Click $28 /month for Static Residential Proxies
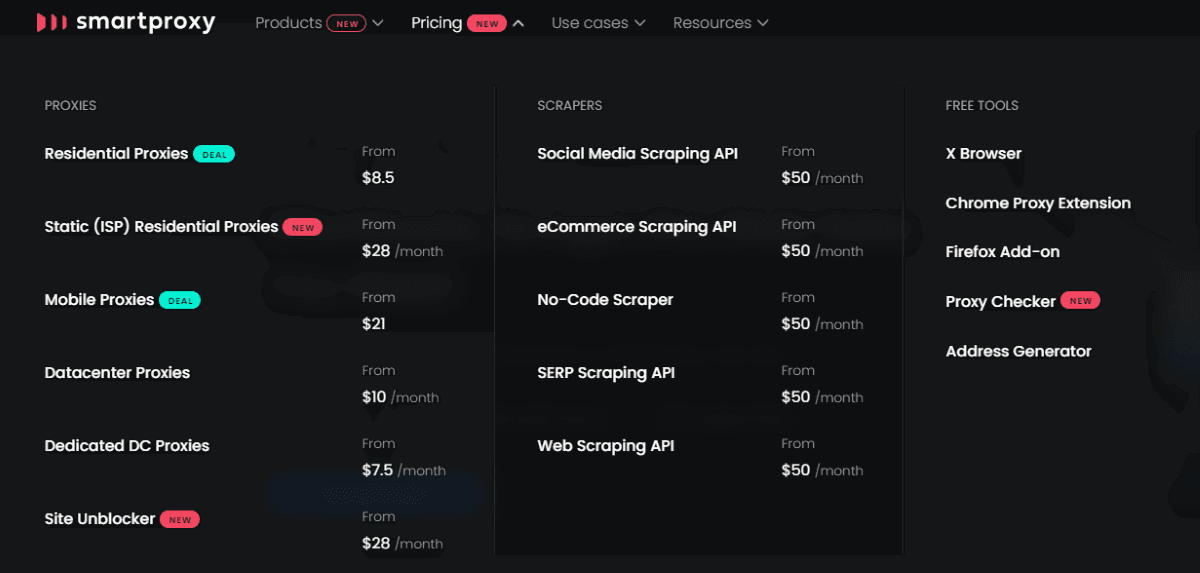Image resolution: width=1200 pixels, height=573 pixels. 402,251
